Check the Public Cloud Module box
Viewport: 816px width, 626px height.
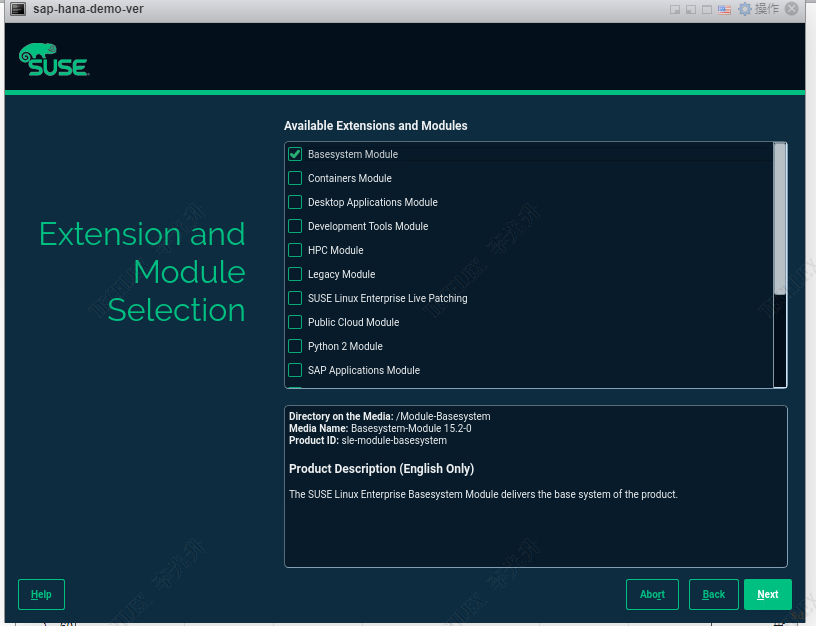295,322
